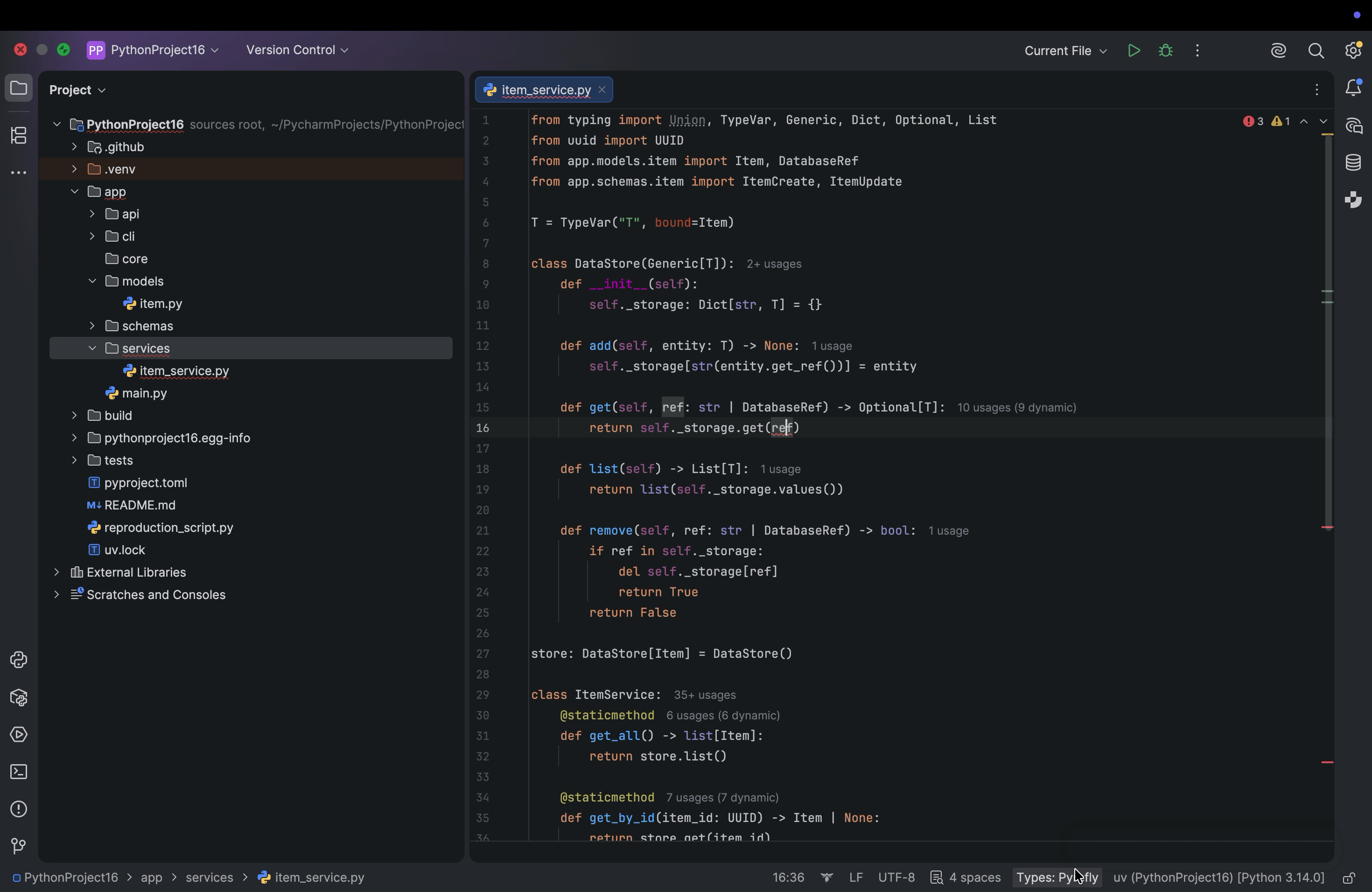Click the line:column 16:36 indicator
The width and height of the screenshot is (1372, 892).
788,878
